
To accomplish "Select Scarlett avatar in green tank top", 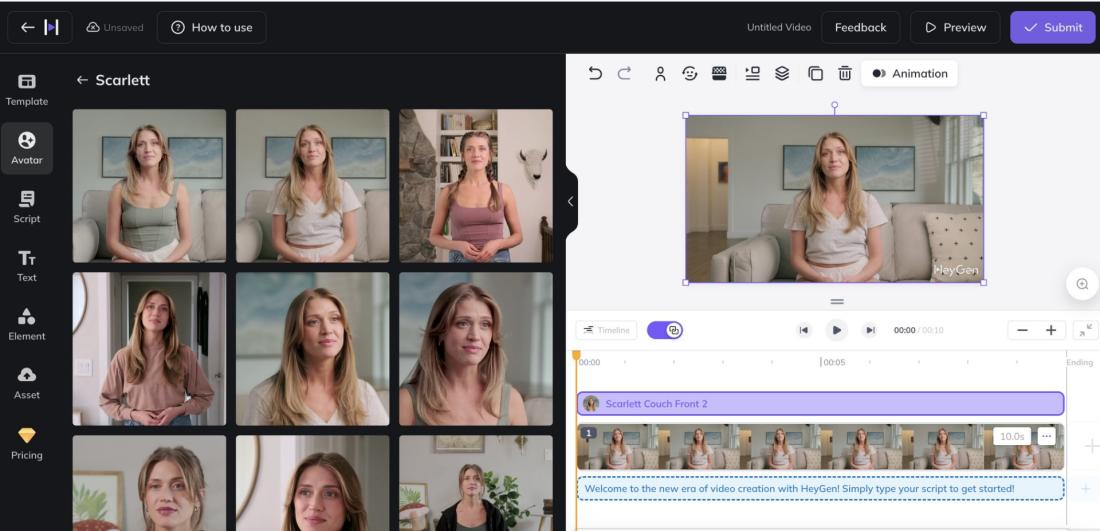I will [x=149, y=185].
